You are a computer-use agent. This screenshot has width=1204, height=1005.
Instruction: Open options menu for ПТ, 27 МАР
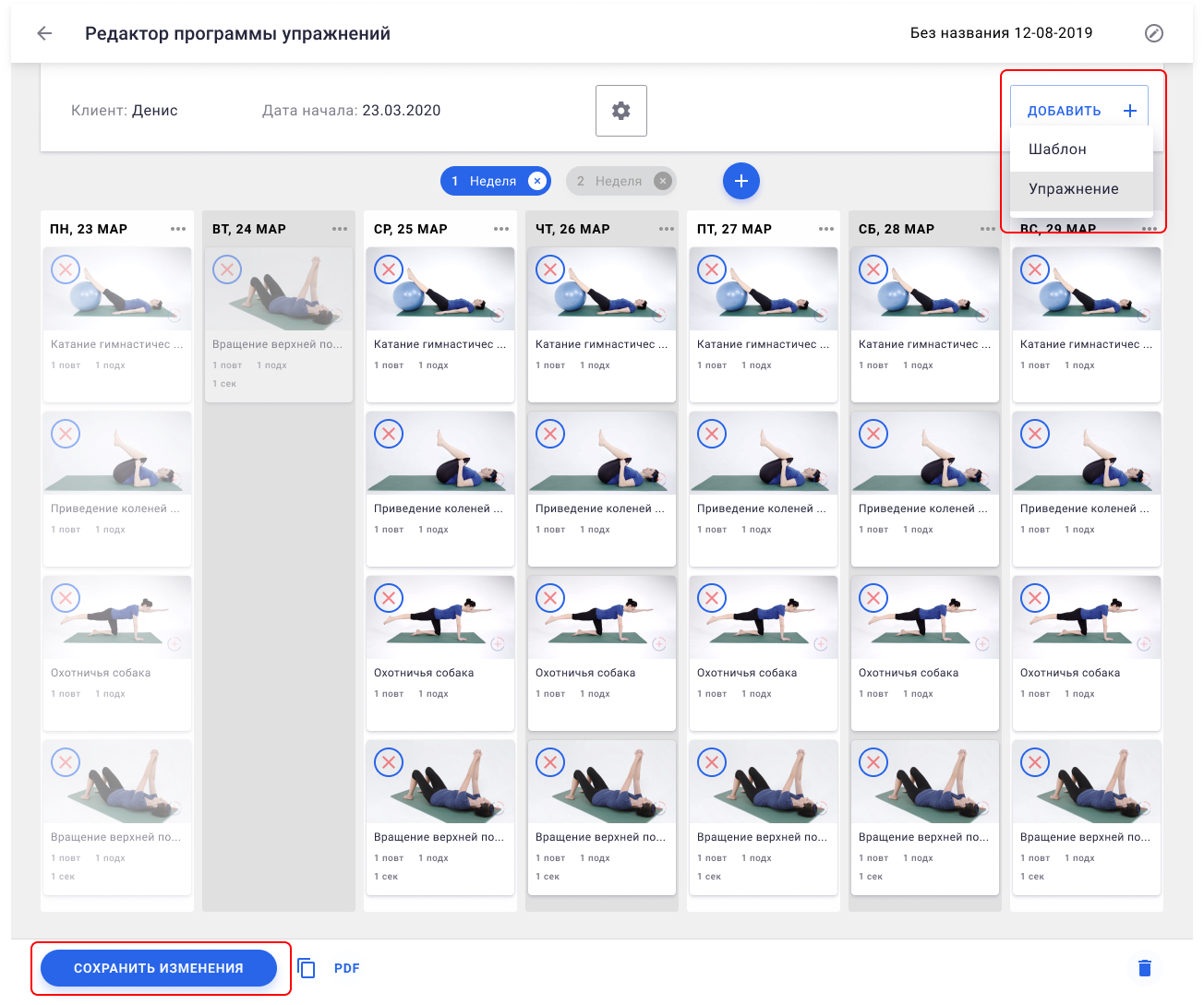(x=826, y=229)
